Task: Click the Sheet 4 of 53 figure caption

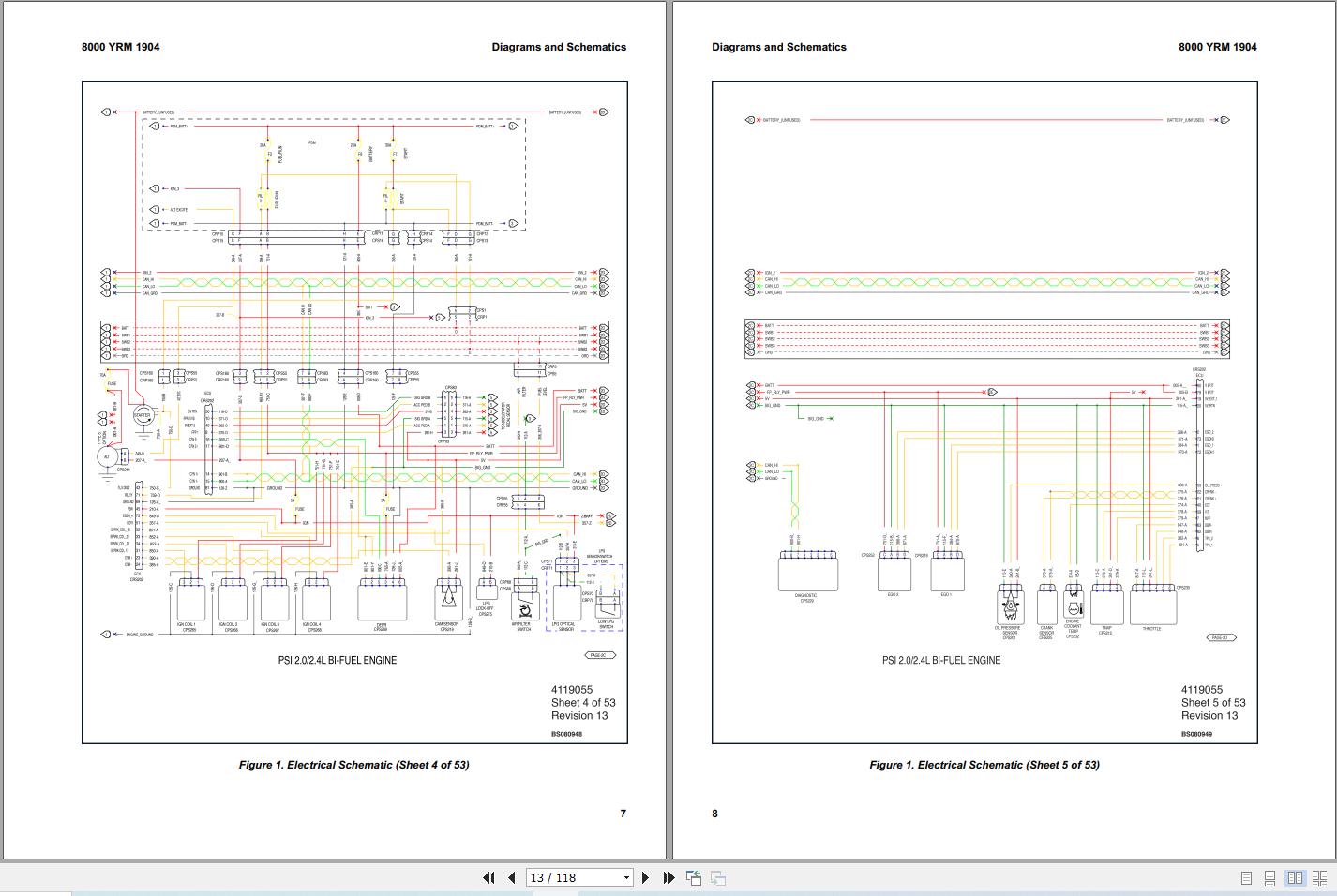Action: pyautogui.click(x=353, y=765)
